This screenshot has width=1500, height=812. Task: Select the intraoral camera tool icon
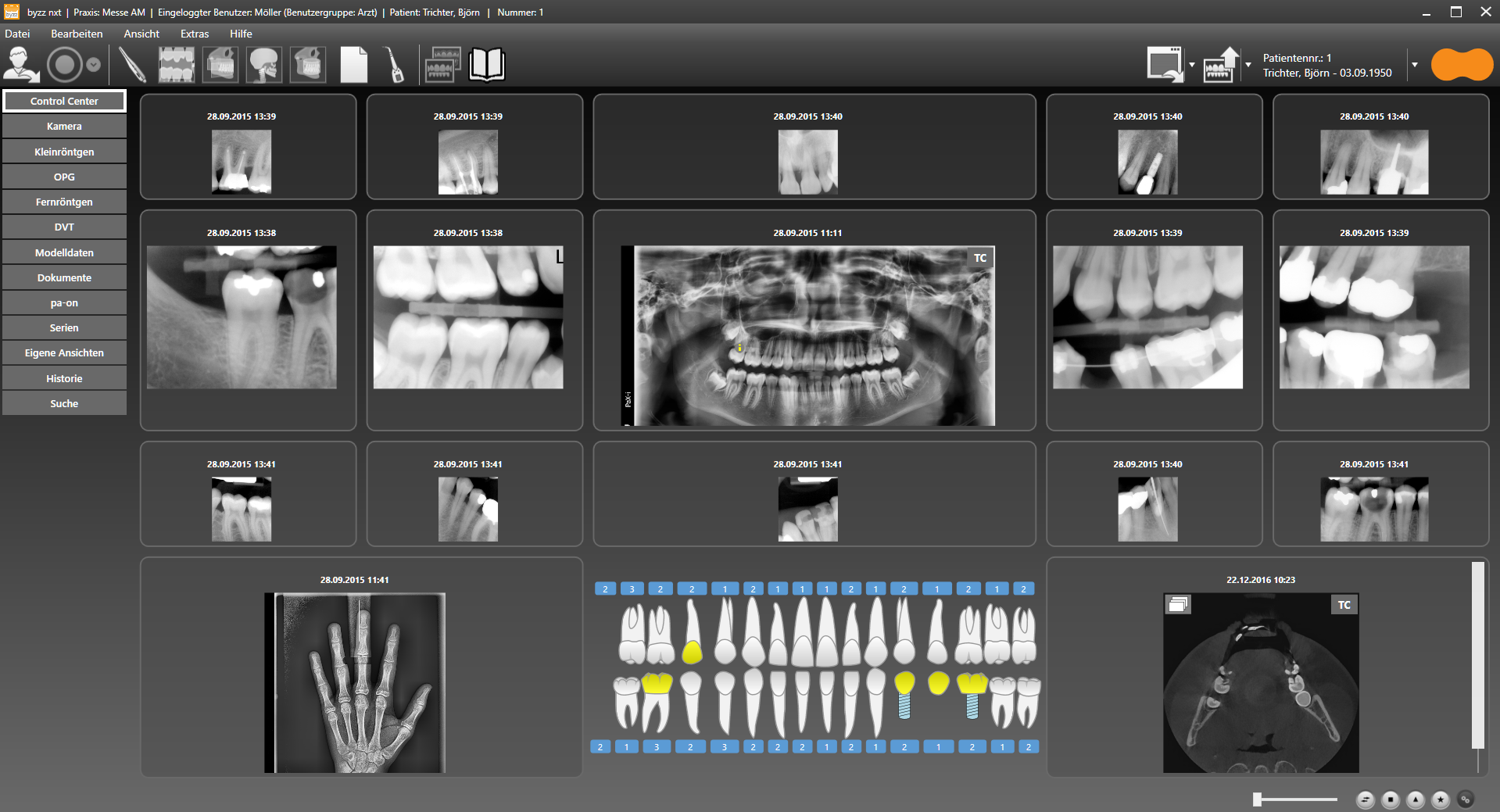(133, 64)
